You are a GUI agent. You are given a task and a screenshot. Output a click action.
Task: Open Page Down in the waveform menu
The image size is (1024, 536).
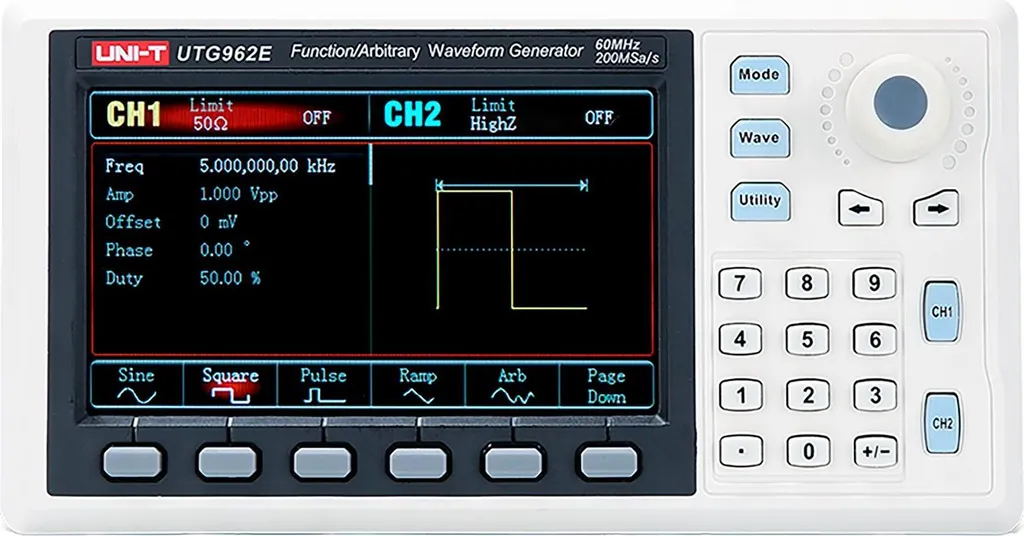coord(606,385)
